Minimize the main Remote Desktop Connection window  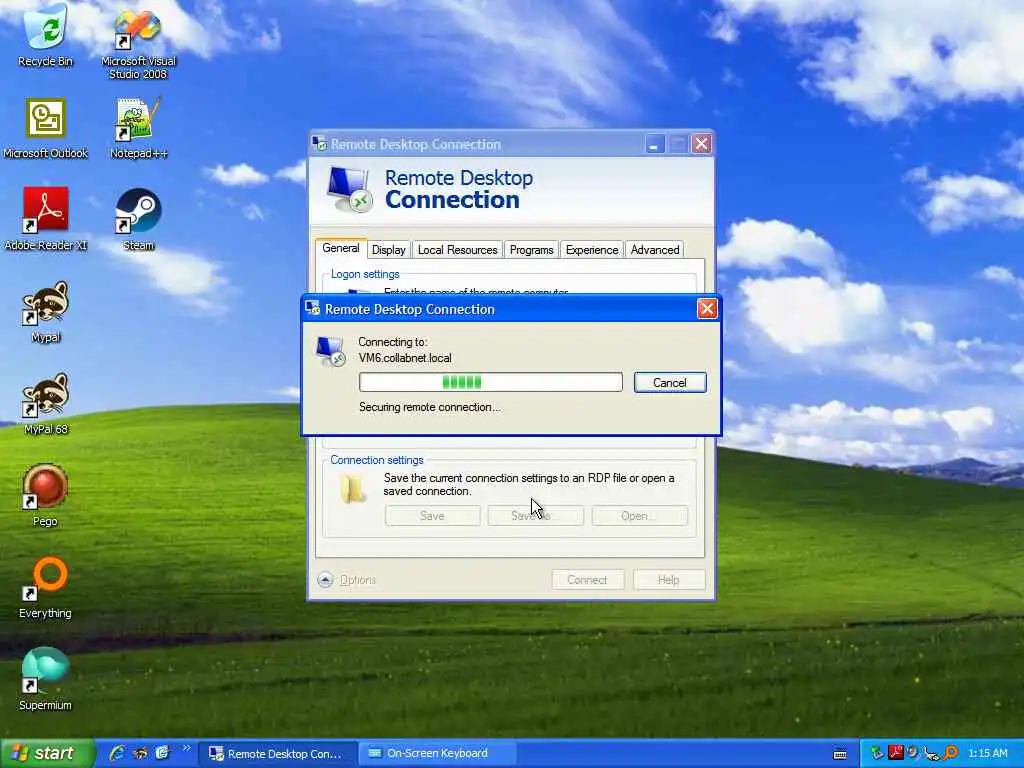[x=654, y=144]
